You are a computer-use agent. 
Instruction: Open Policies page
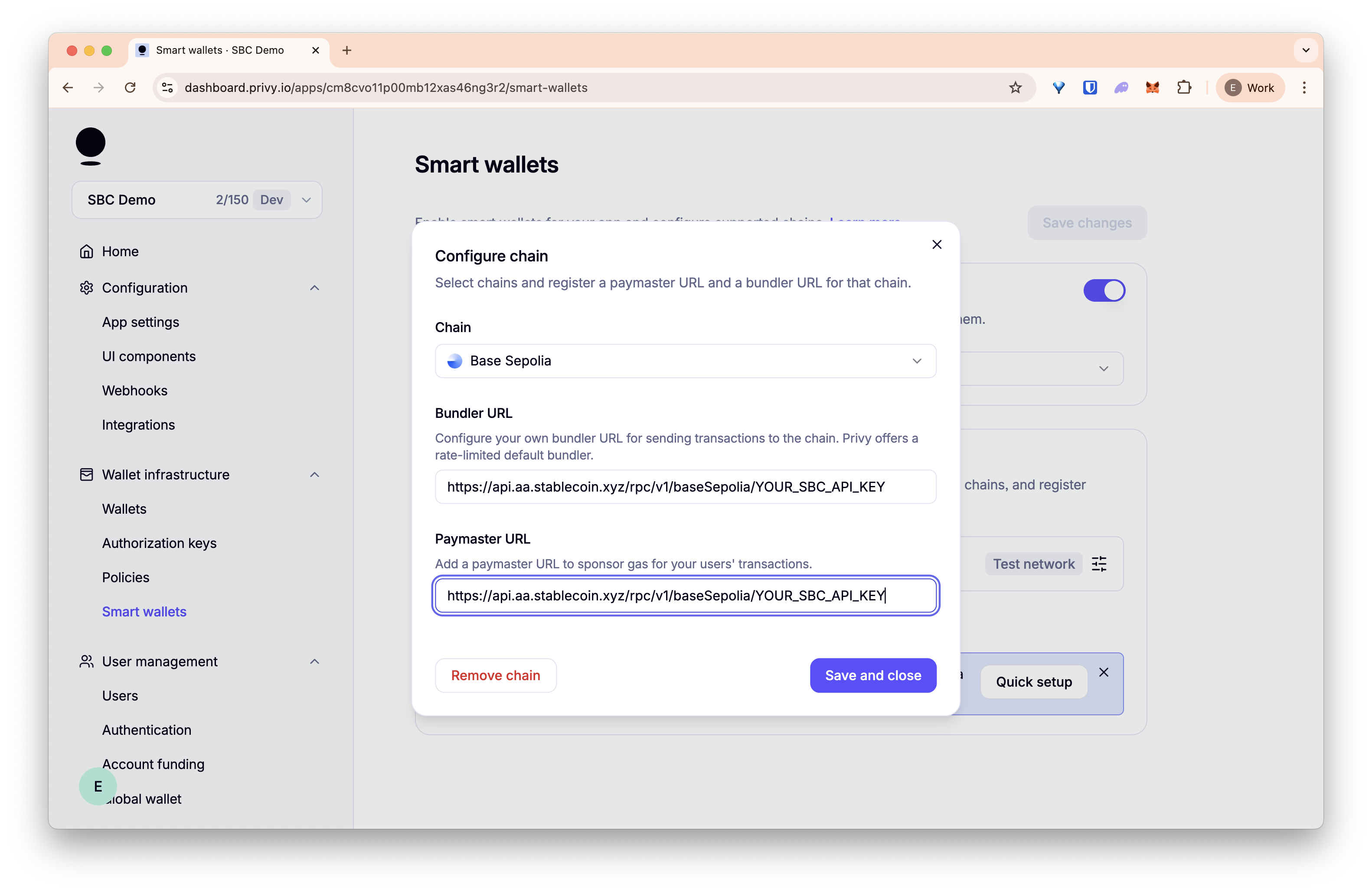pyautogui.click(x=126, y=577)
